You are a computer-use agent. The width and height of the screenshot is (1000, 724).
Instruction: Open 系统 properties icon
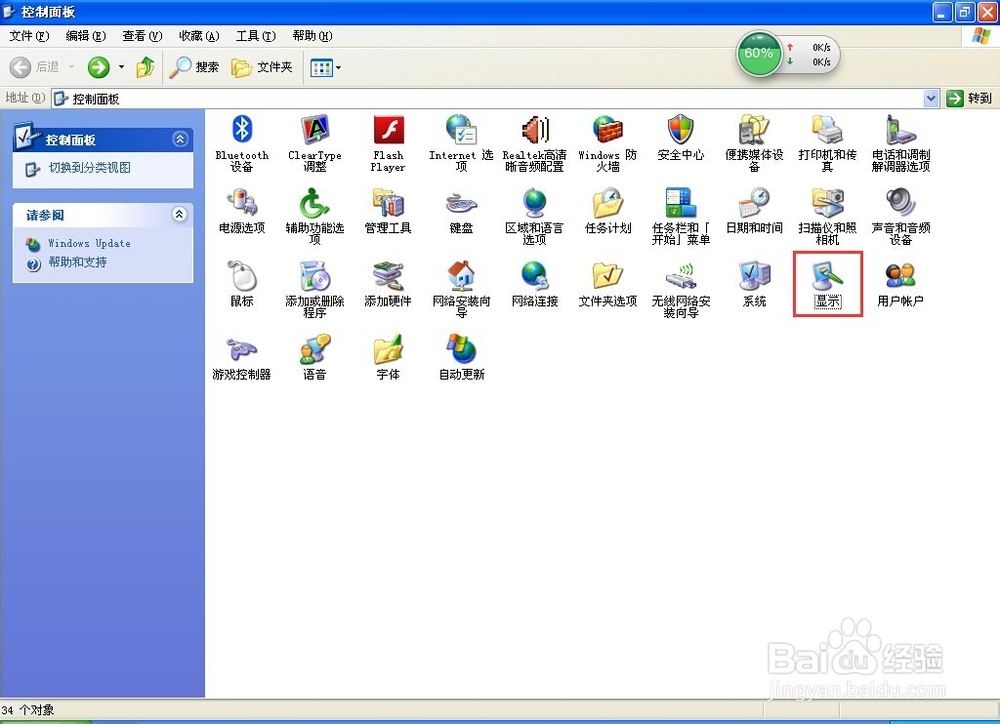click(x=754, y=284)
